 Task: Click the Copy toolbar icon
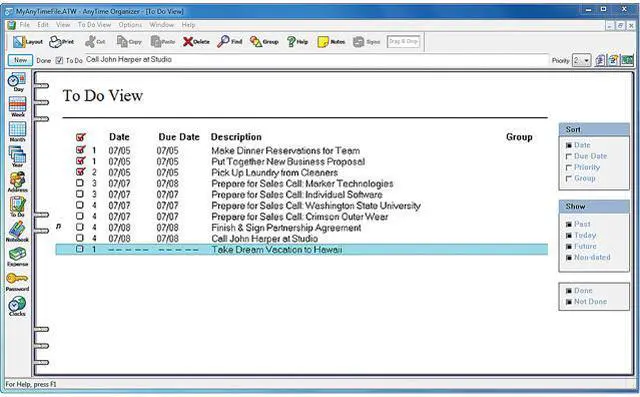click(129, 42)
